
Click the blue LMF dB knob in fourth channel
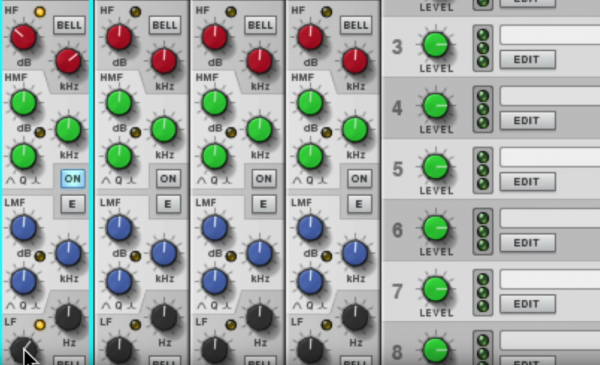pyautogui.click(x=311, y=228)
